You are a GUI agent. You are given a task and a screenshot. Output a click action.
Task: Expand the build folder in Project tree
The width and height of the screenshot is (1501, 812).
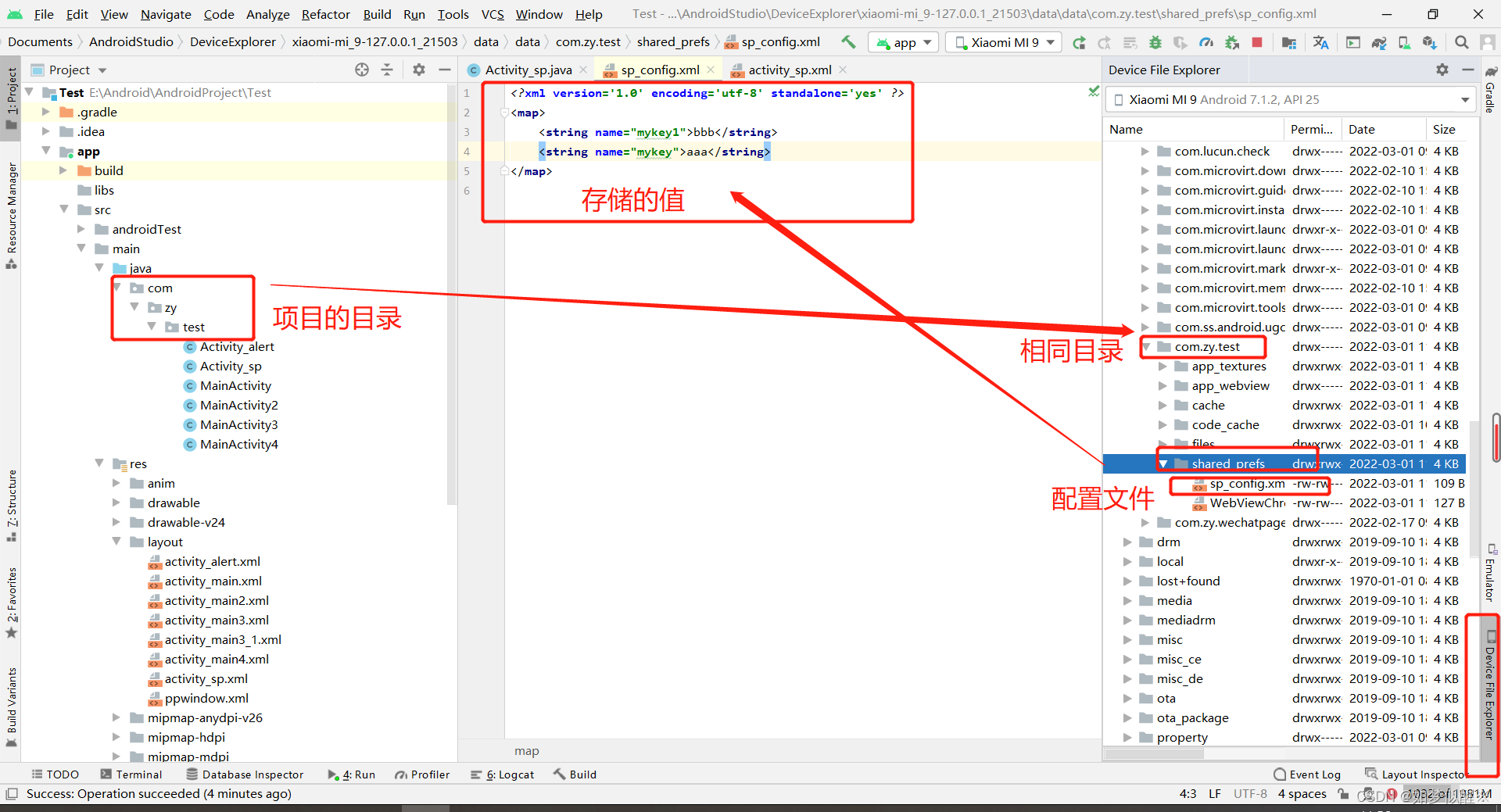point(63,170)
